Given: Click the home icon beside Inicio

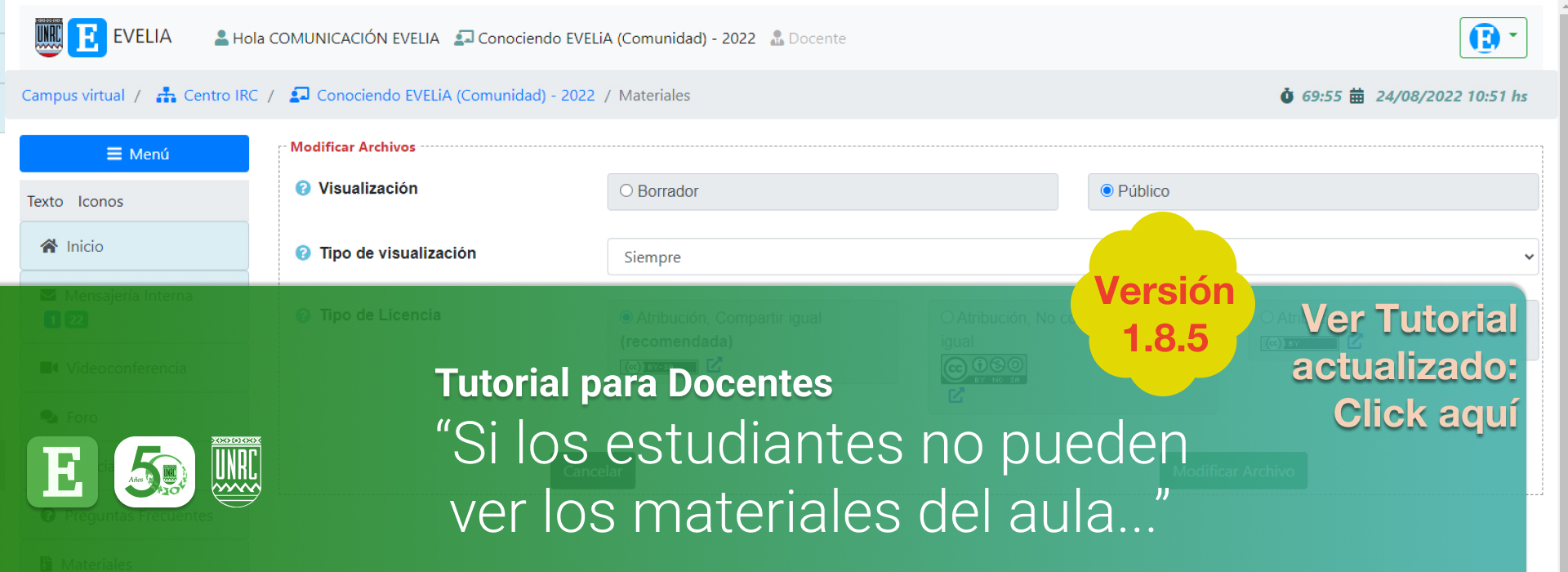Looking at the screenshot, I should point(49,246).
